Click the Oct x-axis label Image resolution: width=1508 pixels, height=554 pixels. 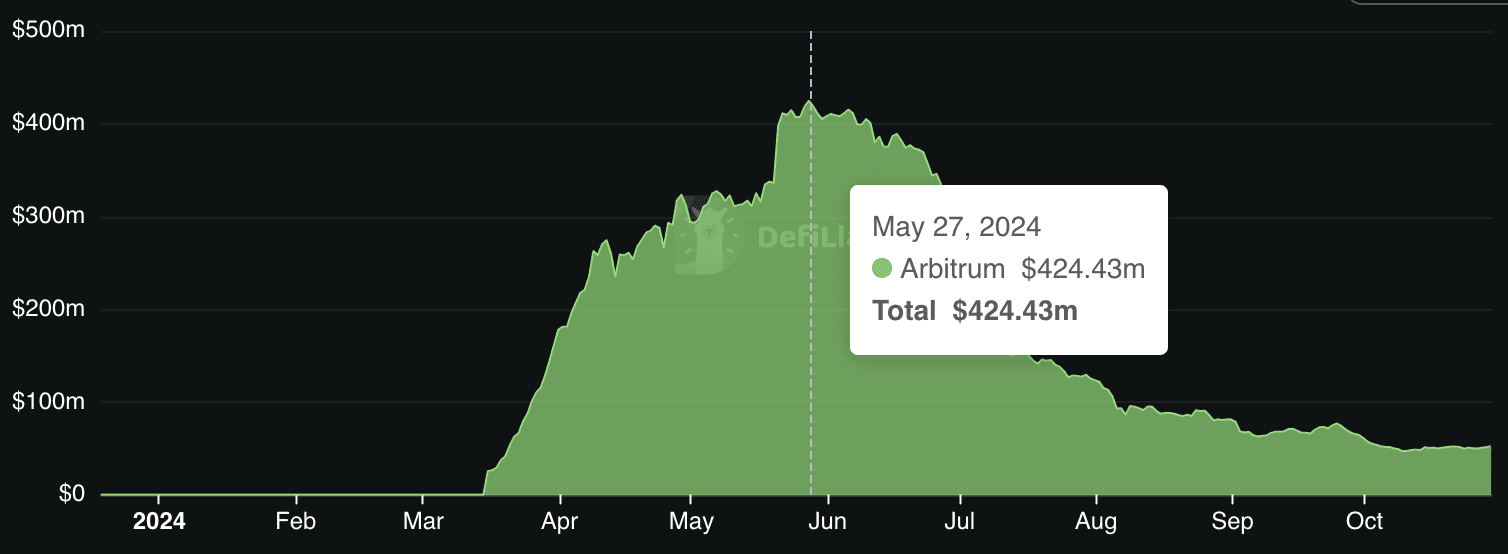point(1364,522)
